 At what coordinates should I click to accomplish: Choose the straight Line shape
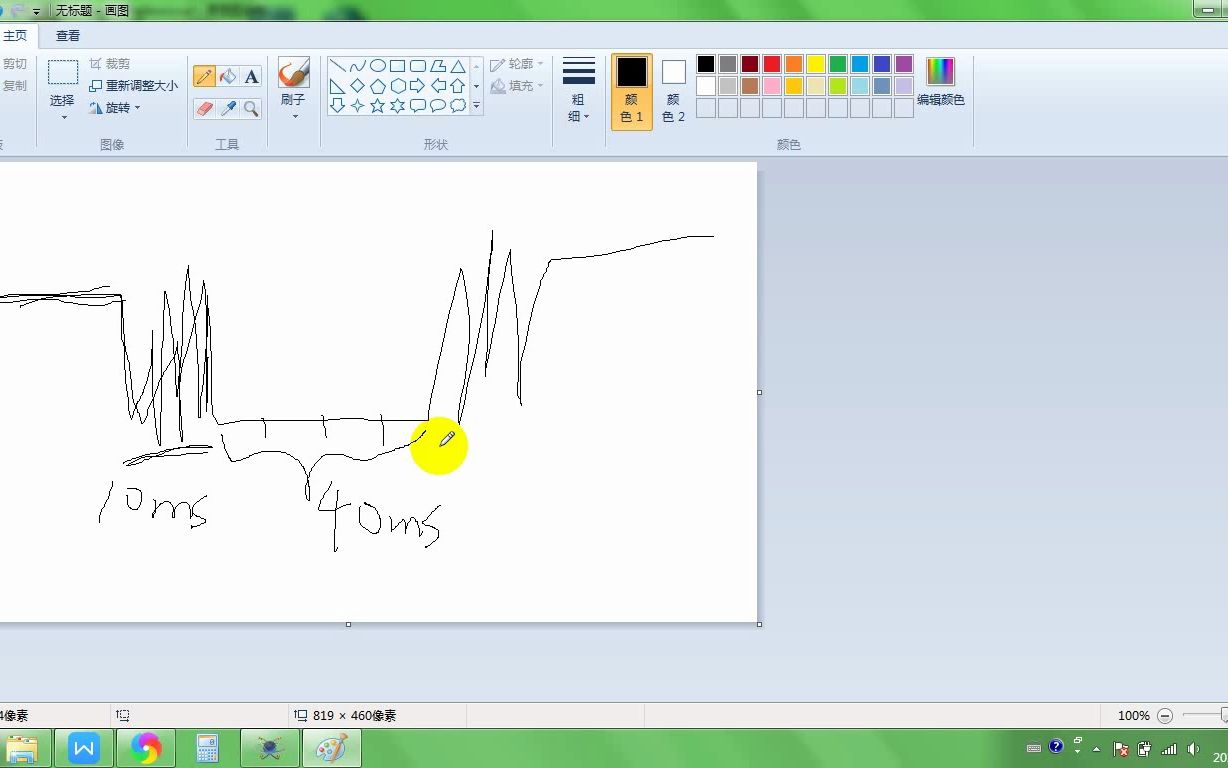click(x=338, y=66)
